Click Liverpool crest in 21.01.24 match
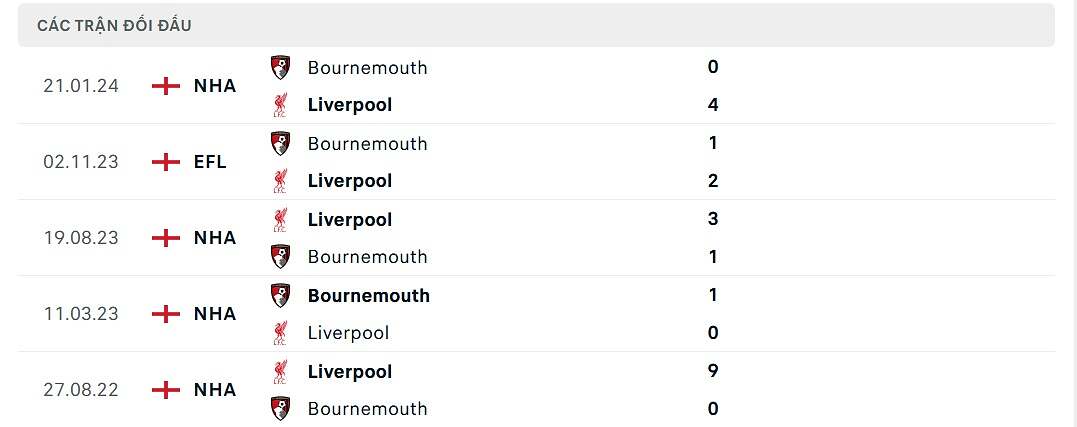The height and width of the screenshot is (427, 1077). pyautogui.click(x=281, y=104)
